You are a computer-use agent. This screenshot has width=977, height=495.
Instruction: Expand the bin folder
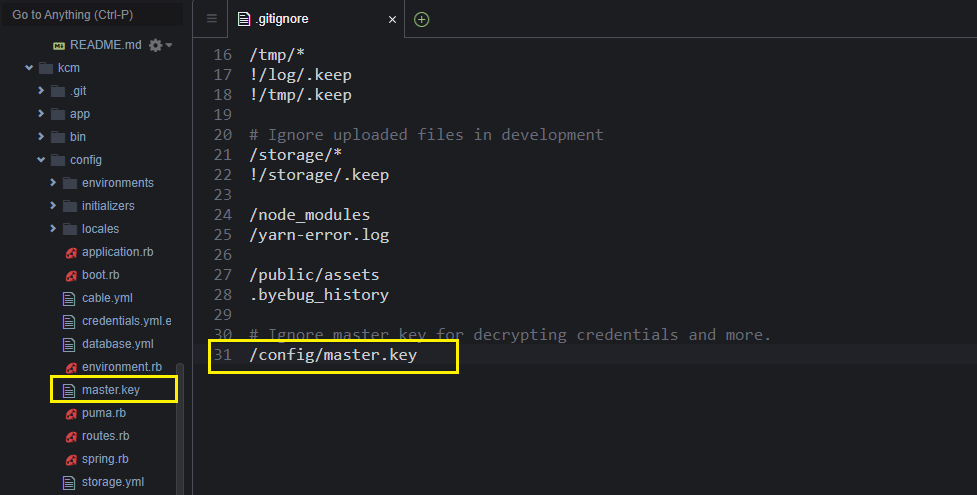coord(41,137)
